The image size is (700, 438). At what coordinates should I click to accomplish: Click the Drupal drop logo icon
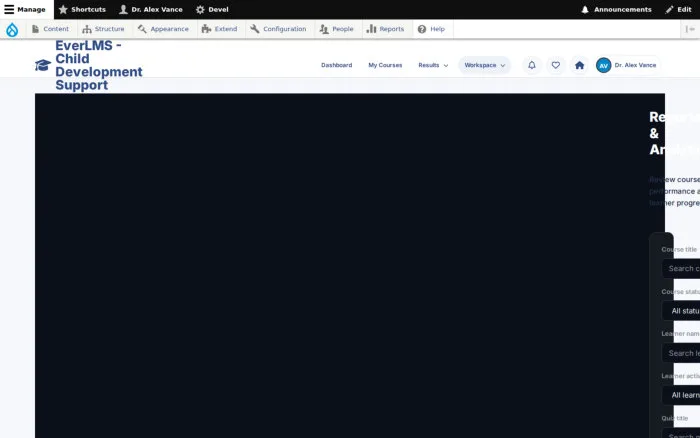(x=12, y=29)
